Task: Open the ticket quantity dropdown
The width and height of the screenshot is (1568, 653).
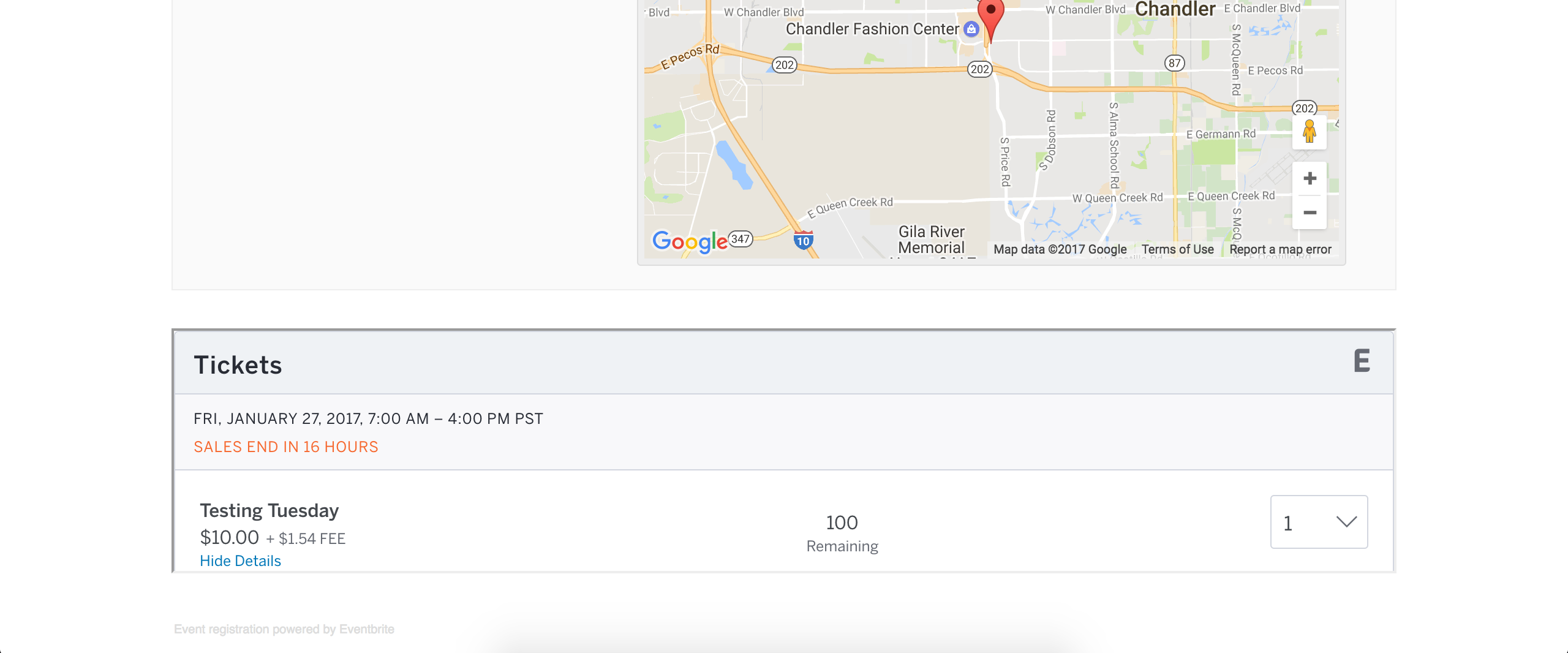Action: 1319,522
